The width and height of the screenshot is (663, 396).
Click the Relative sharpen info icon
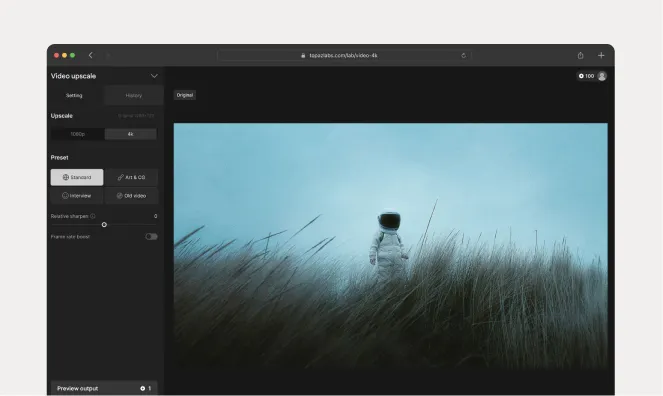[93, 216]
